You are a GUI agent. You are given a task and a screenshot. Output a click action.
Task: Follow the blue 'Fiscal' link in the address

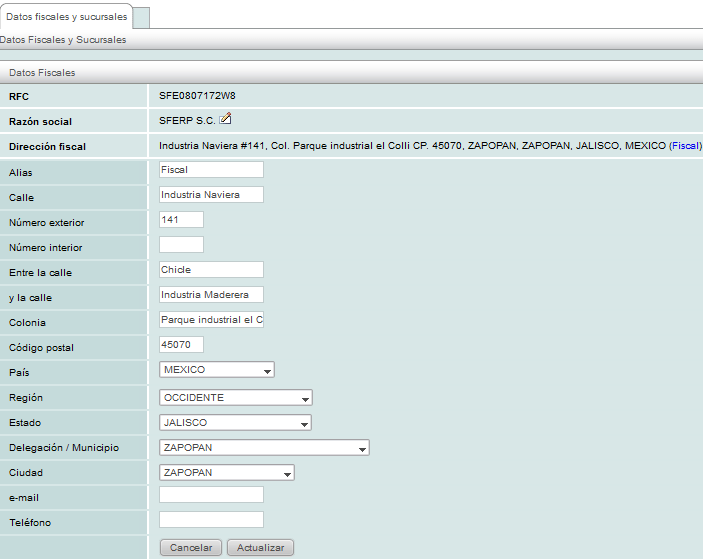click(x=685, y=146)
